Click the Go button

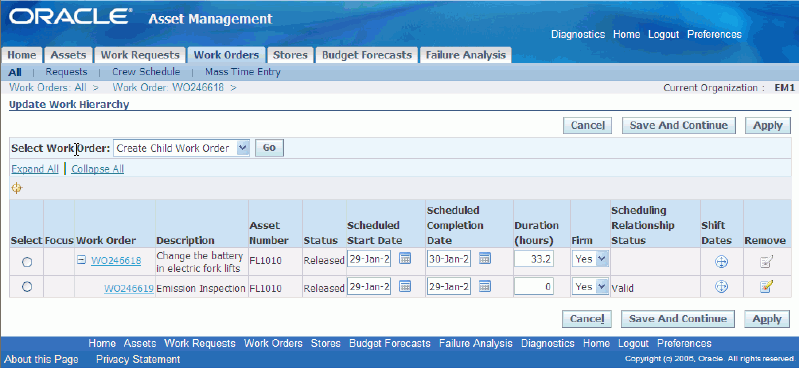(x=269, y=148)
